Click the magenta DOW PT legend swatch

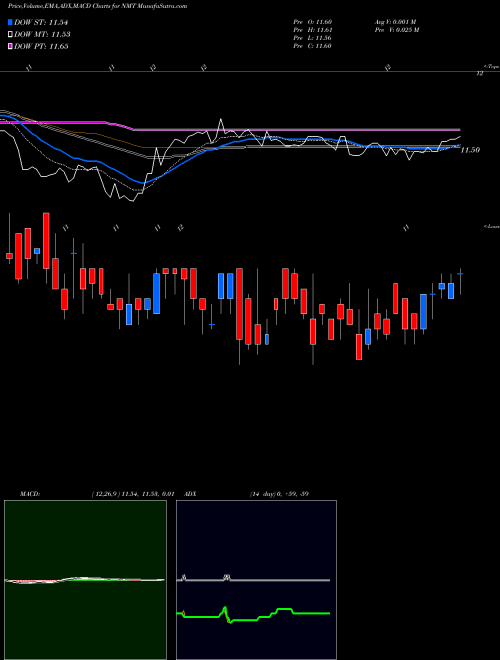click(10, 46)
